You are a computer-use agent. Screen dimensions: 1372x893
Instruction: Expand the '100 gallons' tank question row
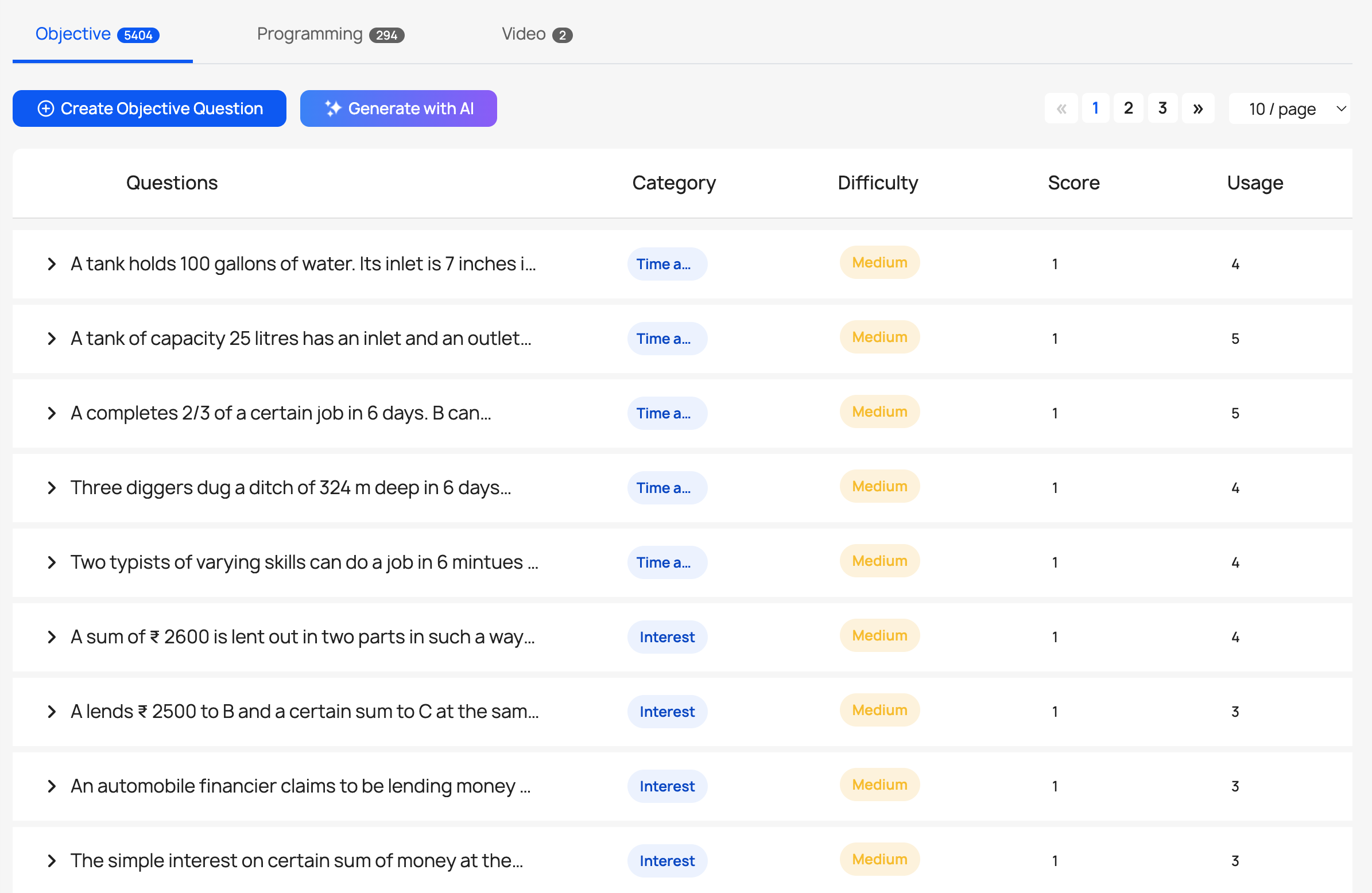tap(52, 264)
